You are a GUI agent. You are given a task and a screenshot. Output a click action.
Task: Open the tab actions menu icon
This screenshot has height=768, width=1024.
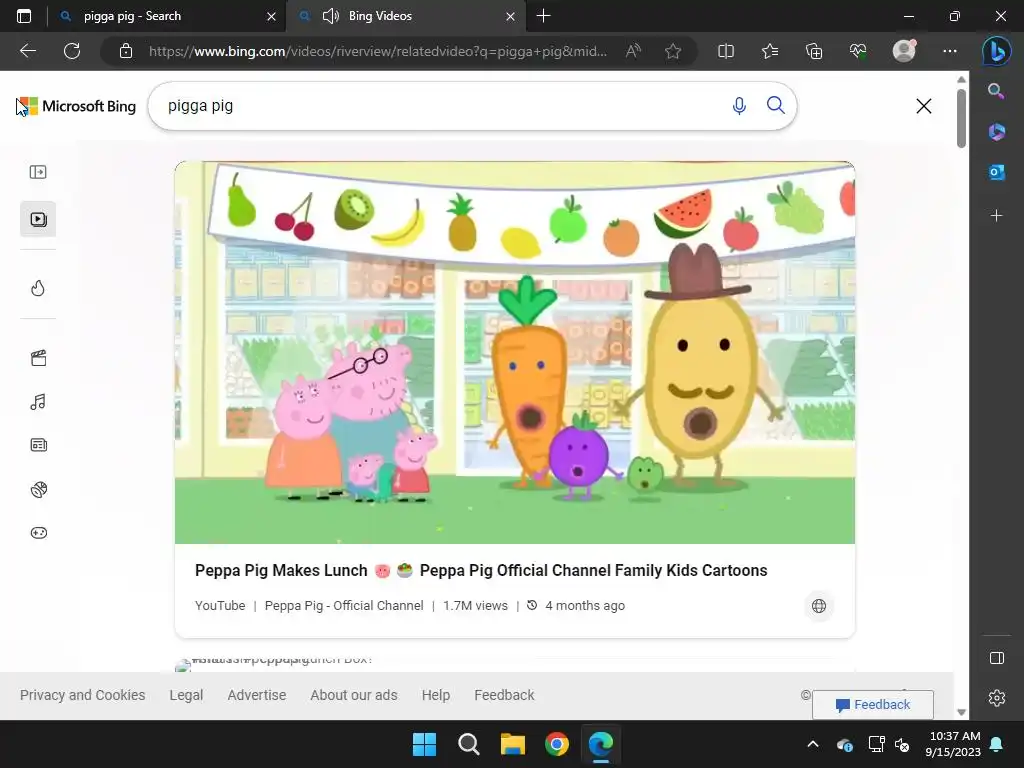(24, 16)
